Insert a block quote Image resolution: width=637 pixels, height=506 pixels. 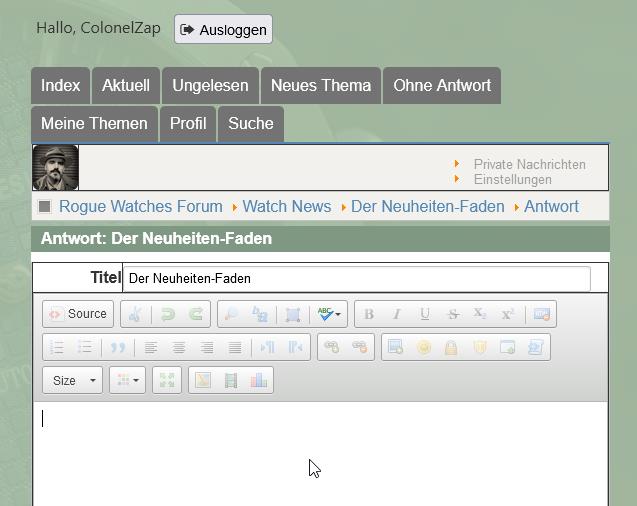point(118,347)
